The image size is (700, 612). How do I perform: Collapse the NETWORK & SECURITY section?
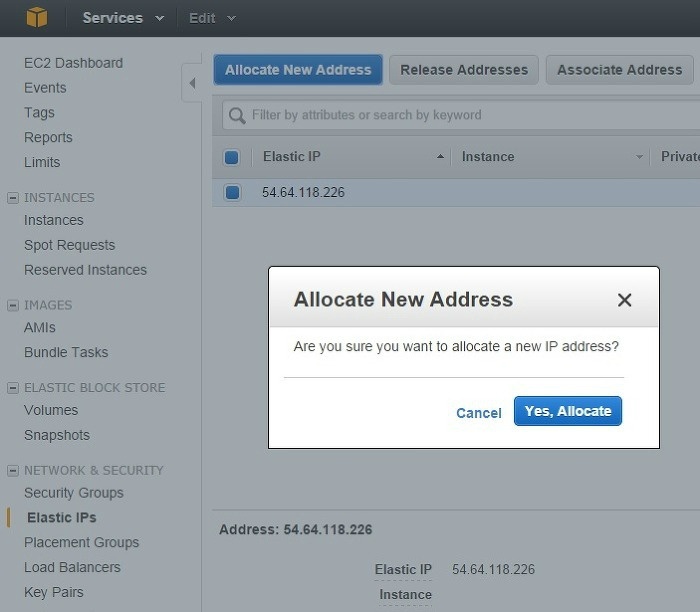[13, 470]
